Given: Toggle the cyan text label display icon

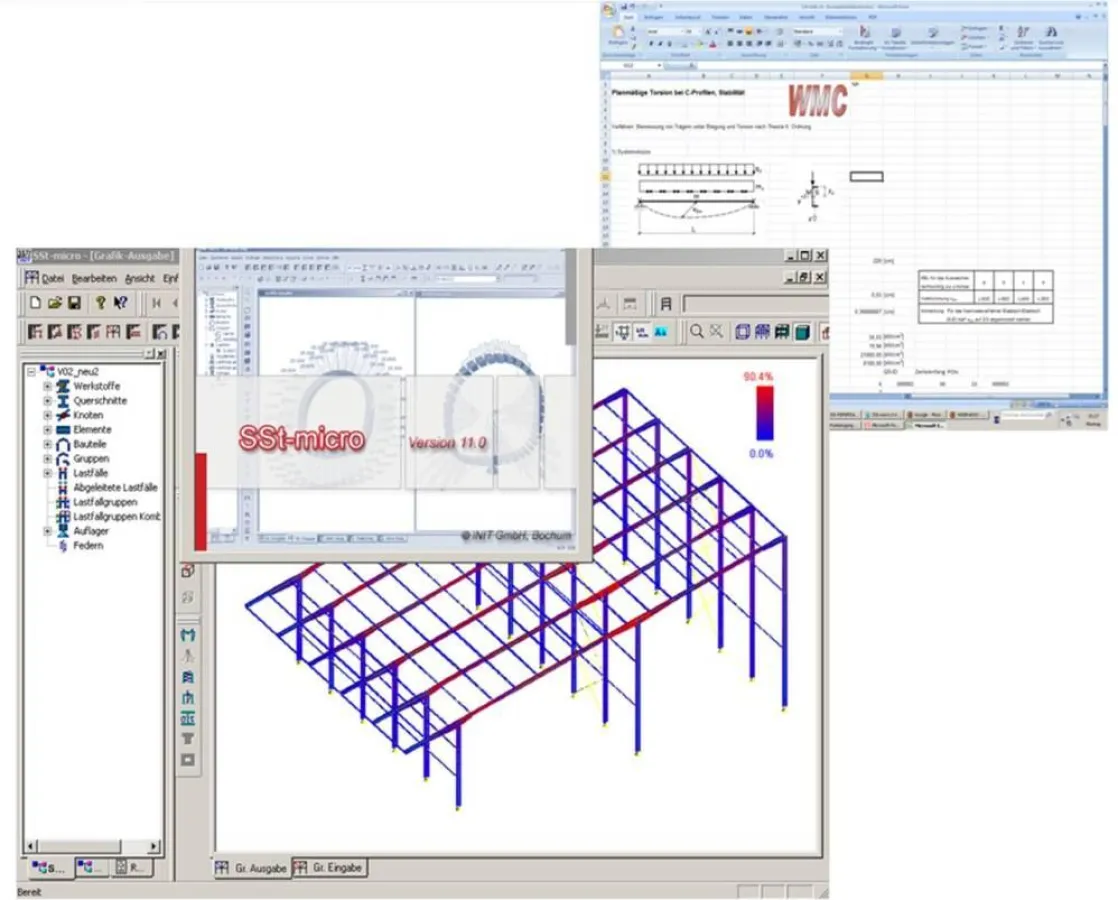Looking at the screenshot, I should (x=660, y=331).
